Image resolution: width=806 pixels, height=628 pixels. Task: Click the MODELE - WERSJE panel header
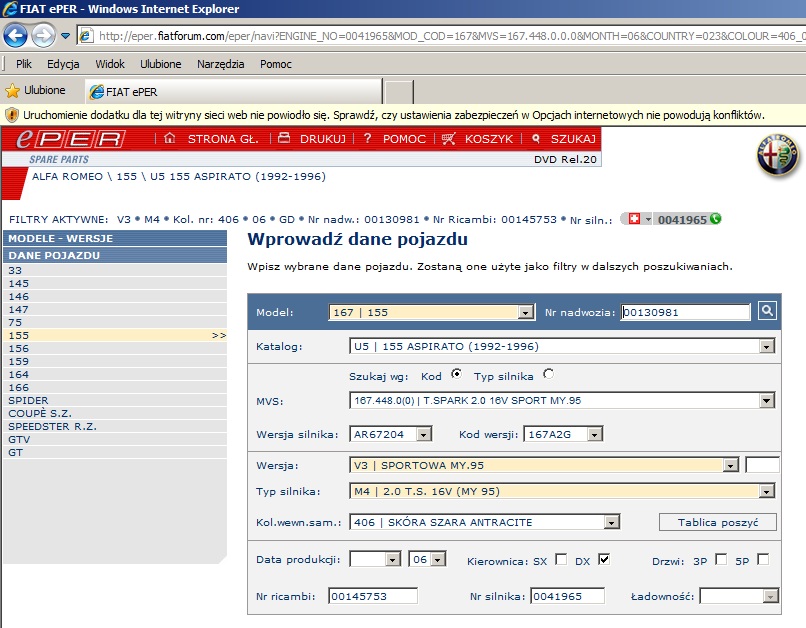[x=115, y=238]
